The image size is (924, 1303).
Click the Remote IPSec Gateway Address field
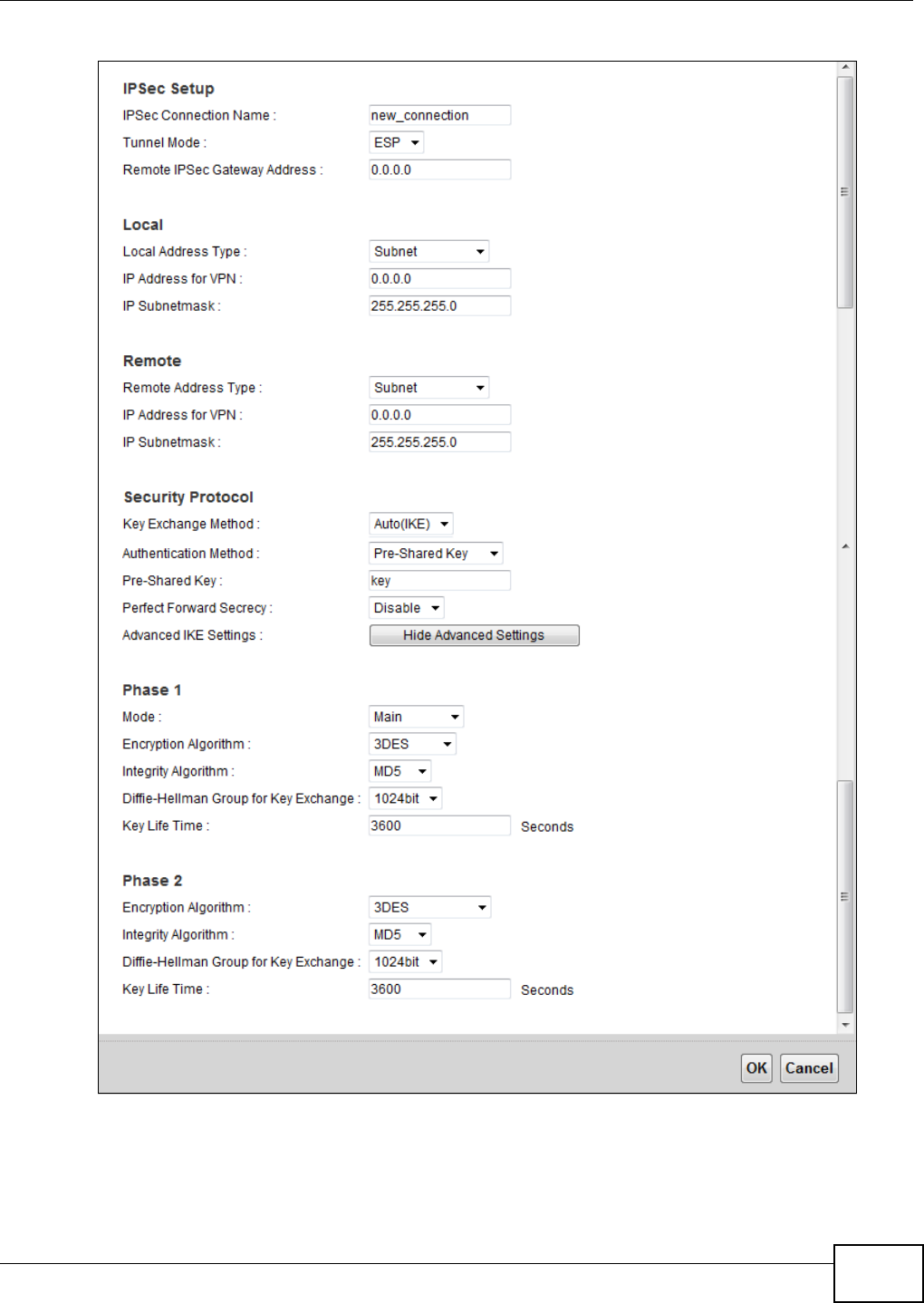pyautogui.click(x=439, y=169)
